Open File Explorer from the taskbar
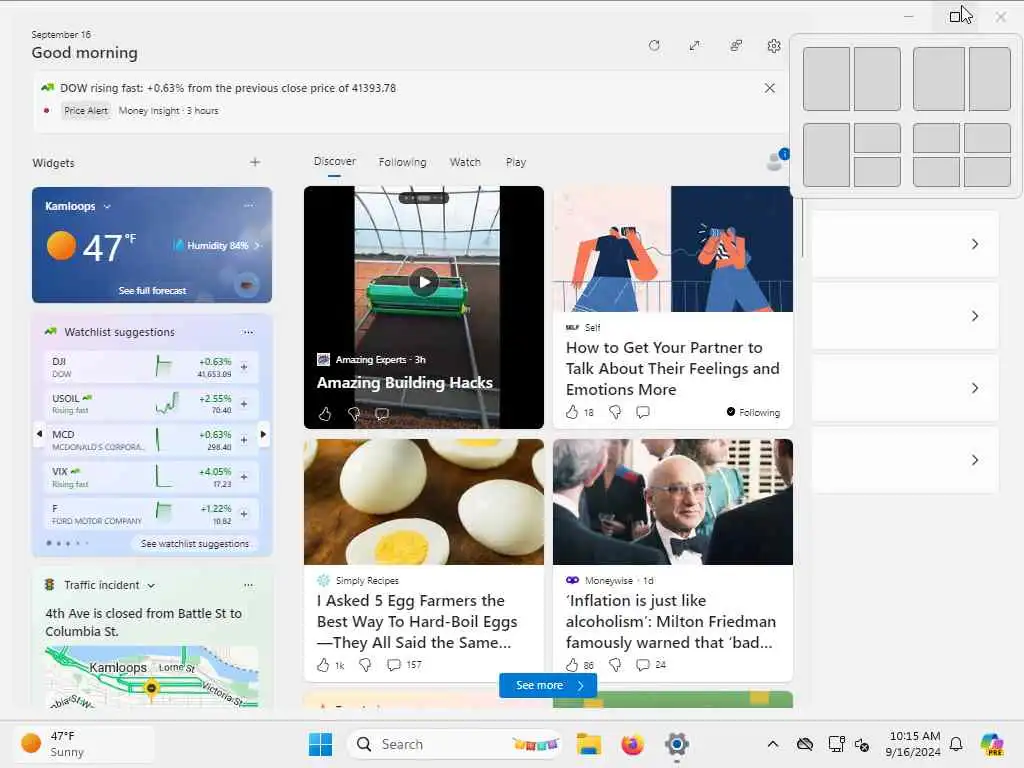The width and height of the screenshot is (1024, 768). (588, 744)
